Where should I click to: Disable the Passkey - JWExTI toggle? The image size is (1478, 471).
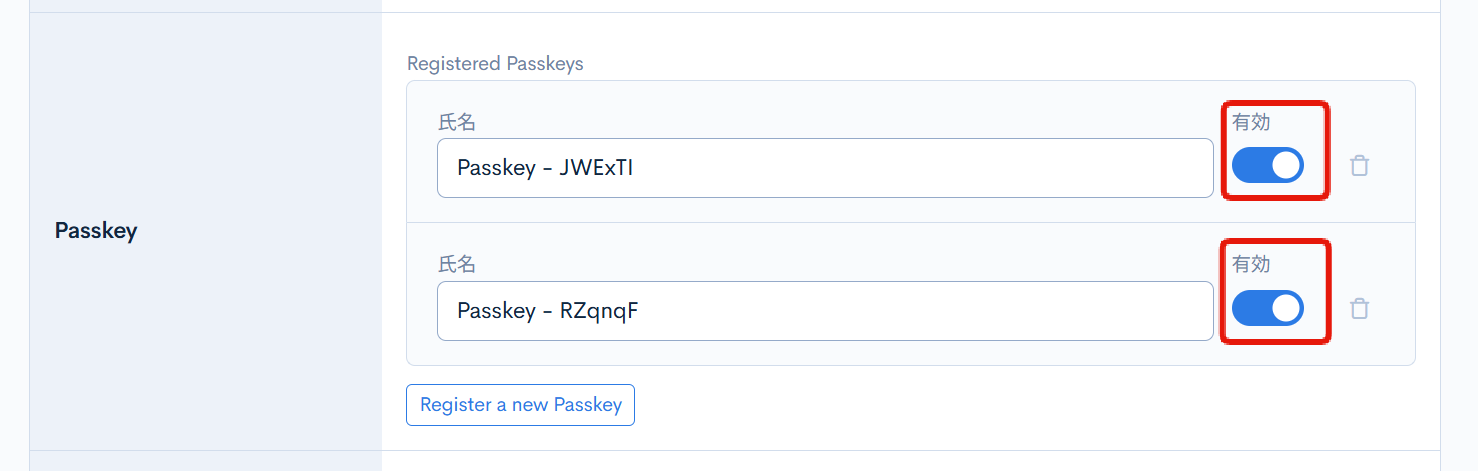1267,165
